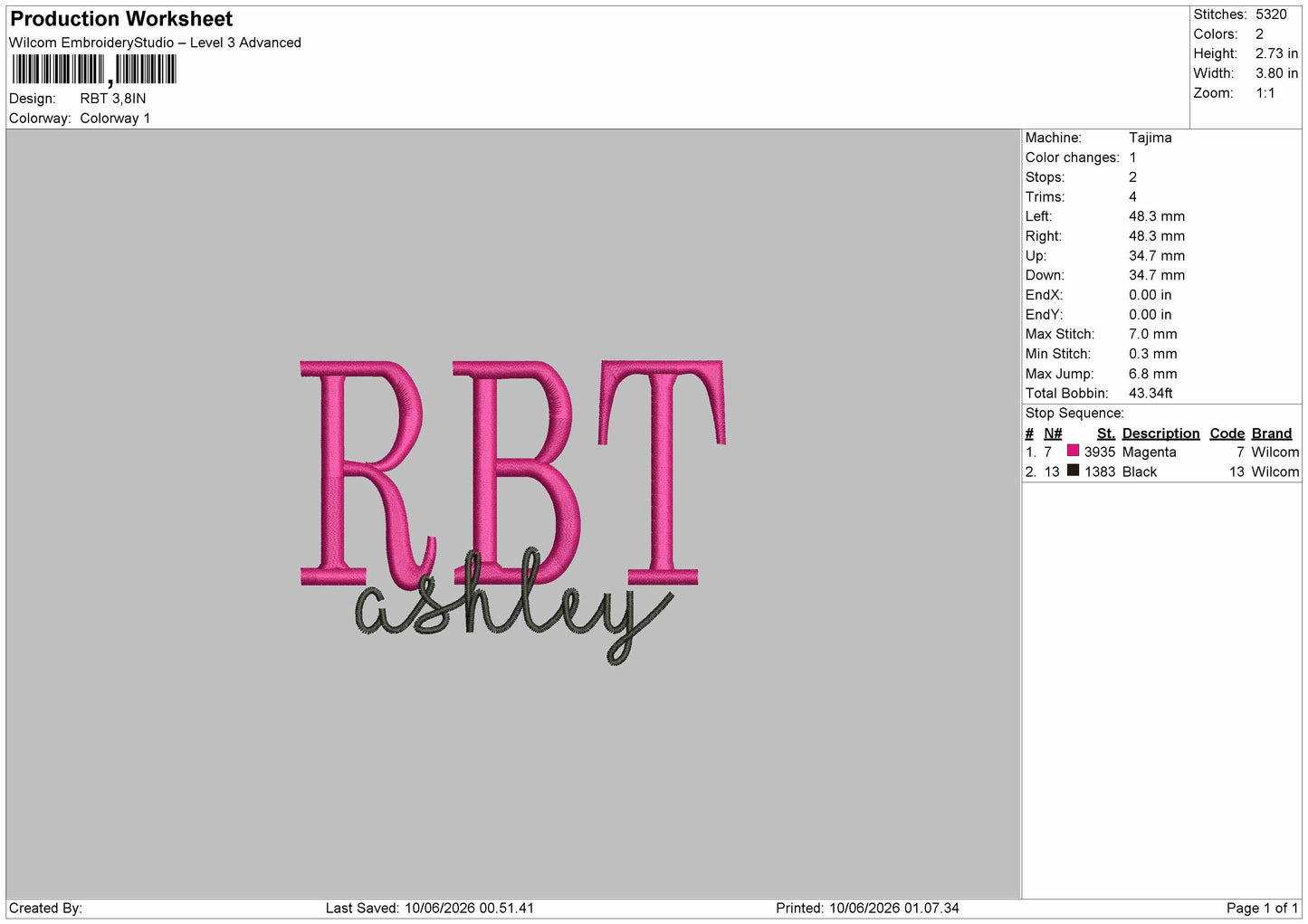Click the pink RBT embroidery design preview
The image size is (1308, 924).
click(512, 474)
